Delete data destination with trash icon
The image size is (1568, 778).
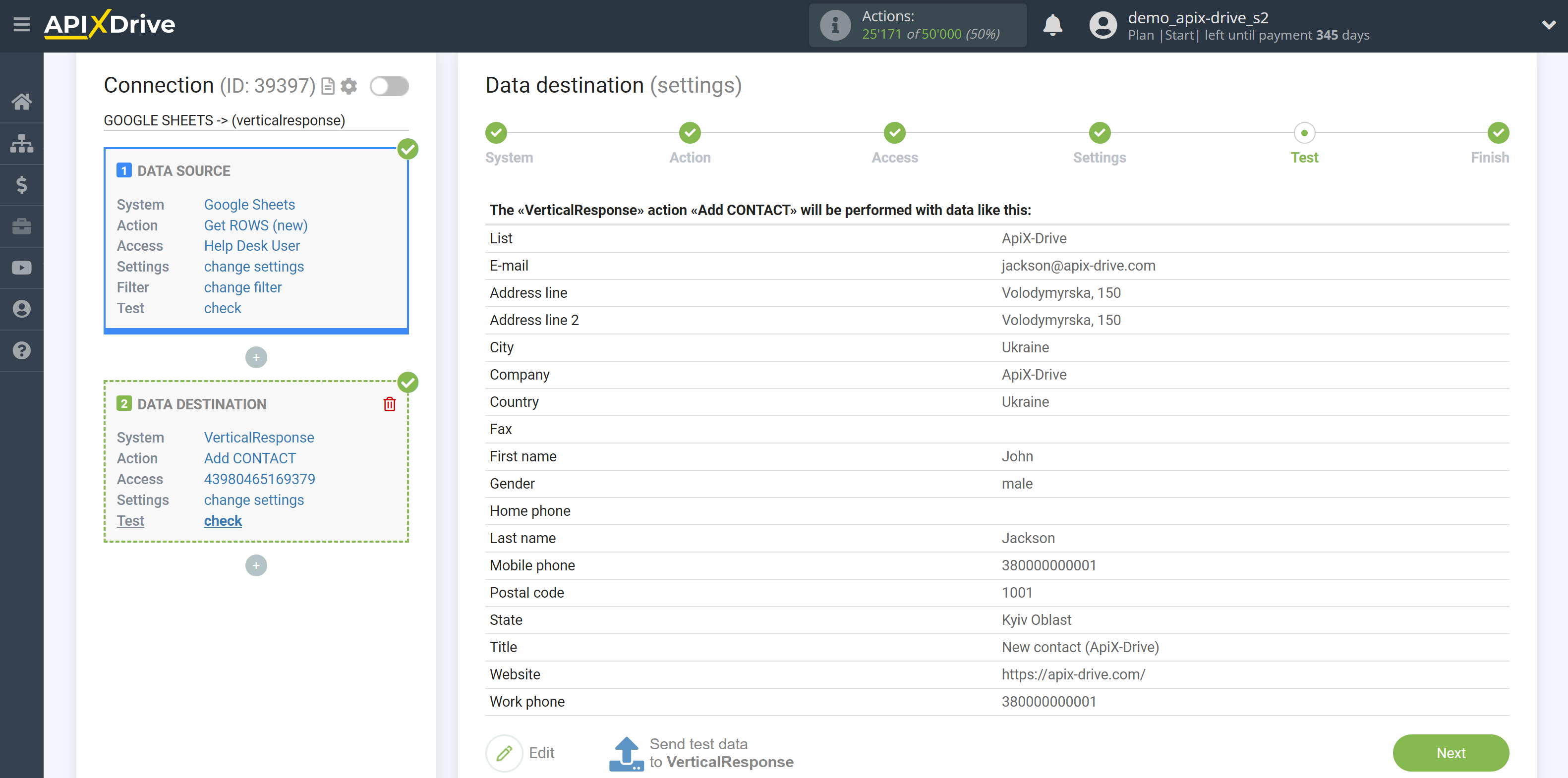click(390, 404)
